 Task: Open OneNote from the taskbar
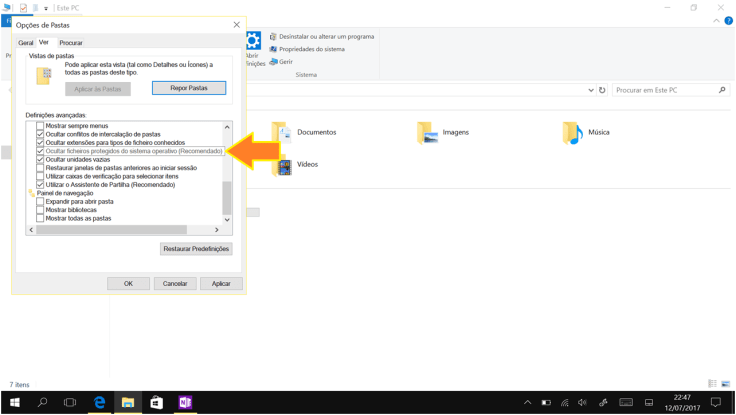click(x=185, y=402)
